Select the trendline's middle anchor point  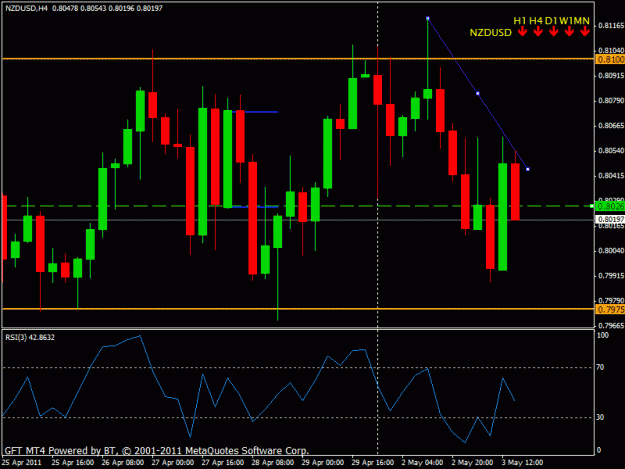tap(478, 94)
